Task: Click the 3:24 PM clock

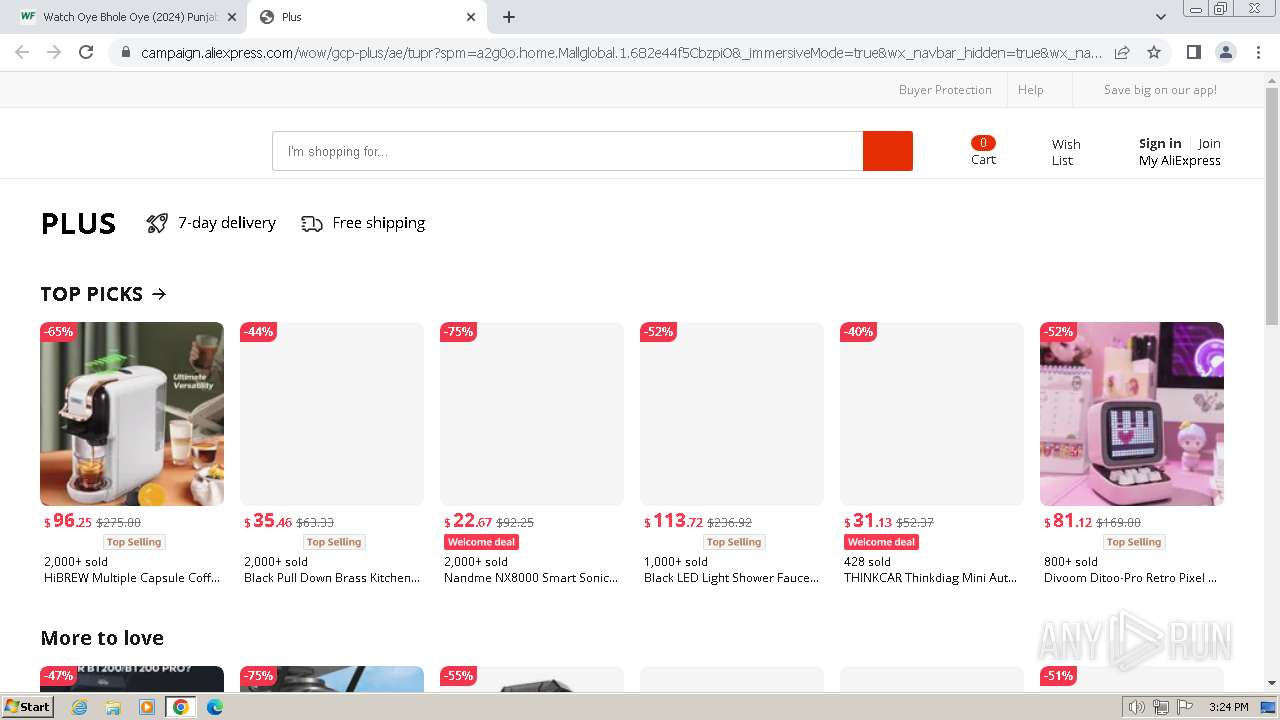Action: click(1228, 707)
